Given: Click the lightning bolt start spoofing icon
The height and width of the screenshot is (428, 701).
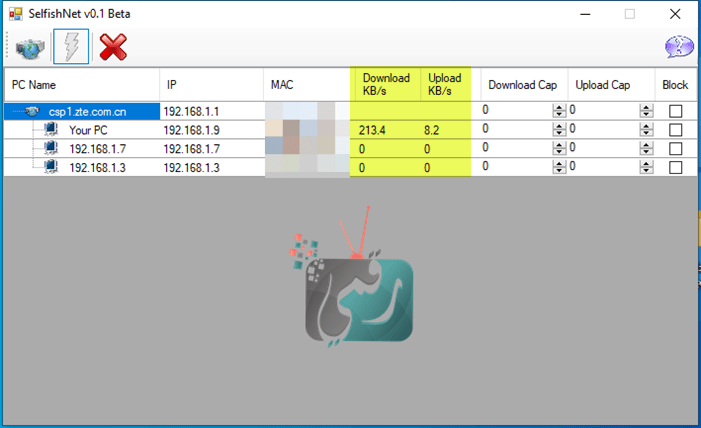Looking at the screenshot, I should coord(71,47).
